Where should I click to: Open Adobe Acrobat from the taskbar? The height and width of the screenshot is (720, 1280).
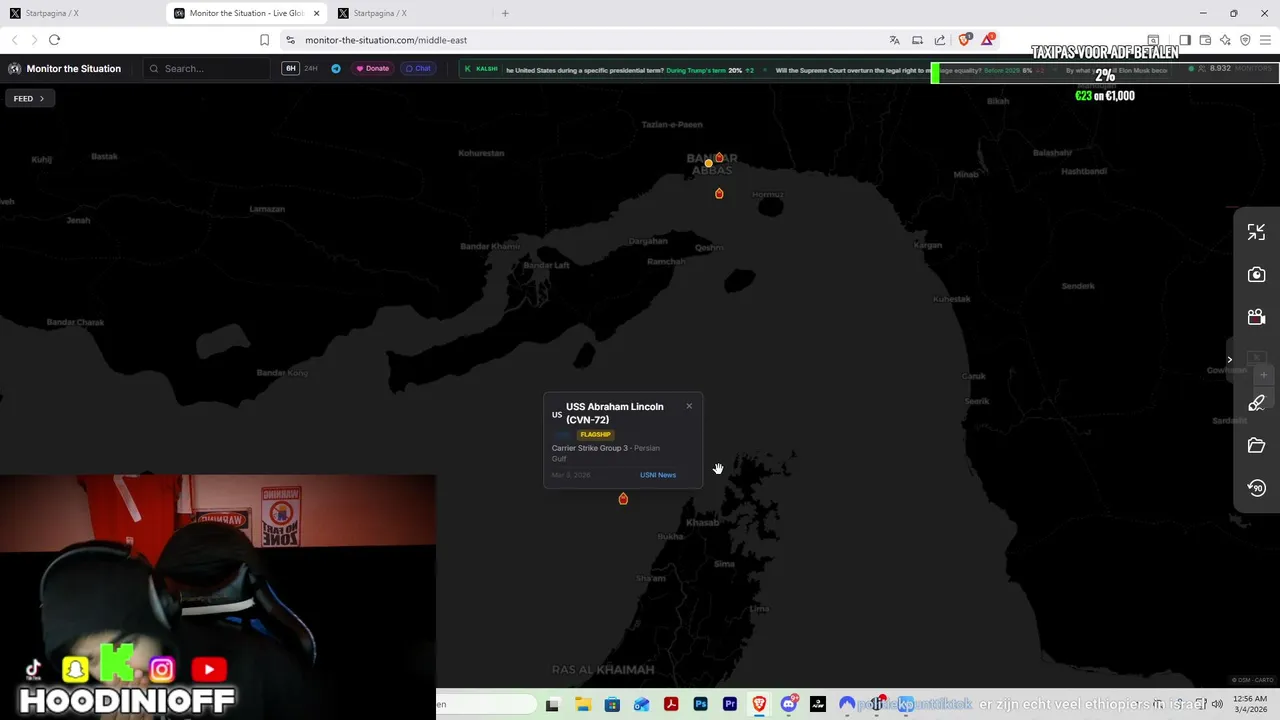pos(671,705)
